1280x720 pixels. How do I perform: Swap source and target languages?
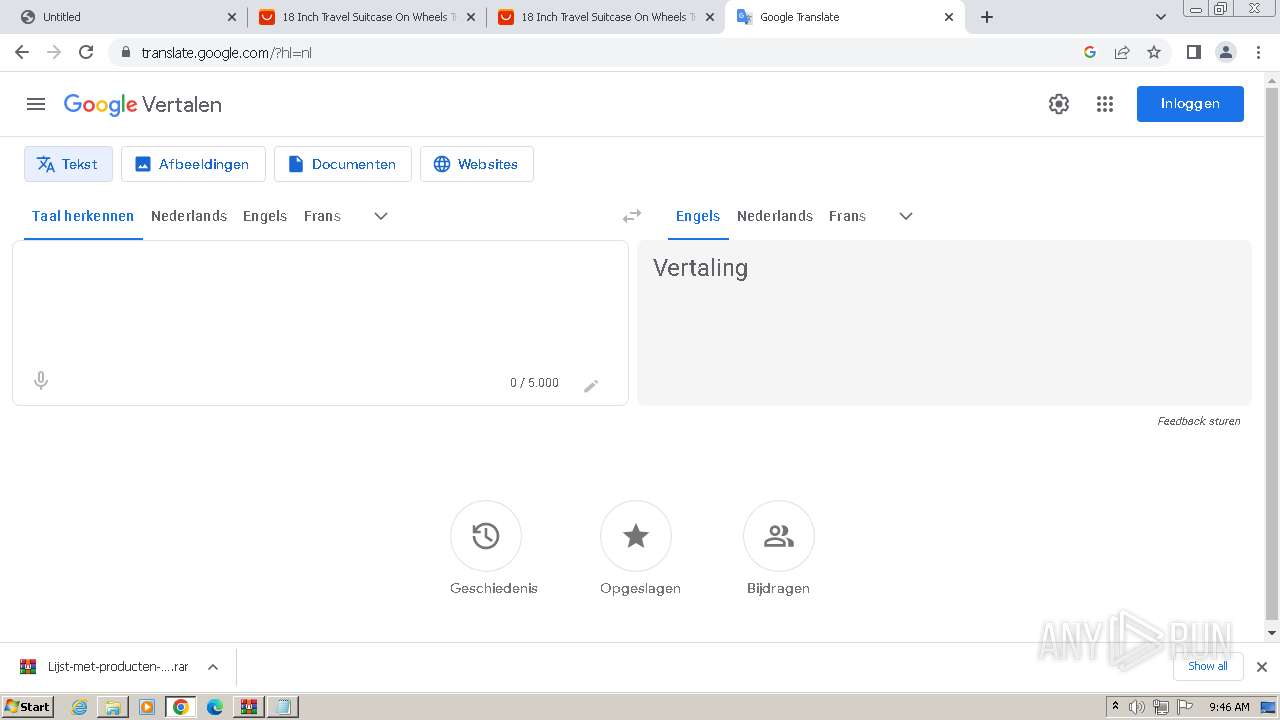(632, 216)
